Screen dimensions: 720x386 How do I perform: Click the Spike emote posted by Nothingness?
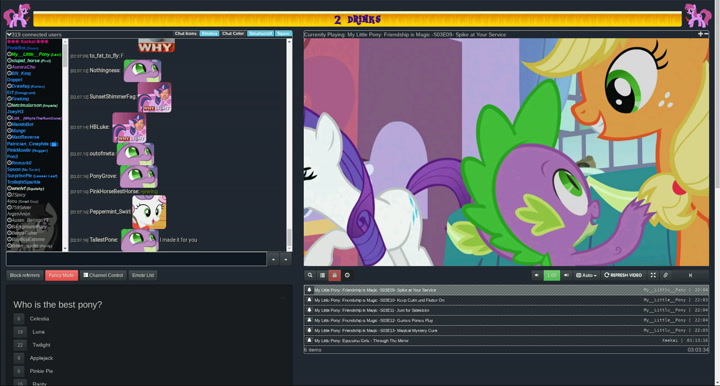click(142, 71)
